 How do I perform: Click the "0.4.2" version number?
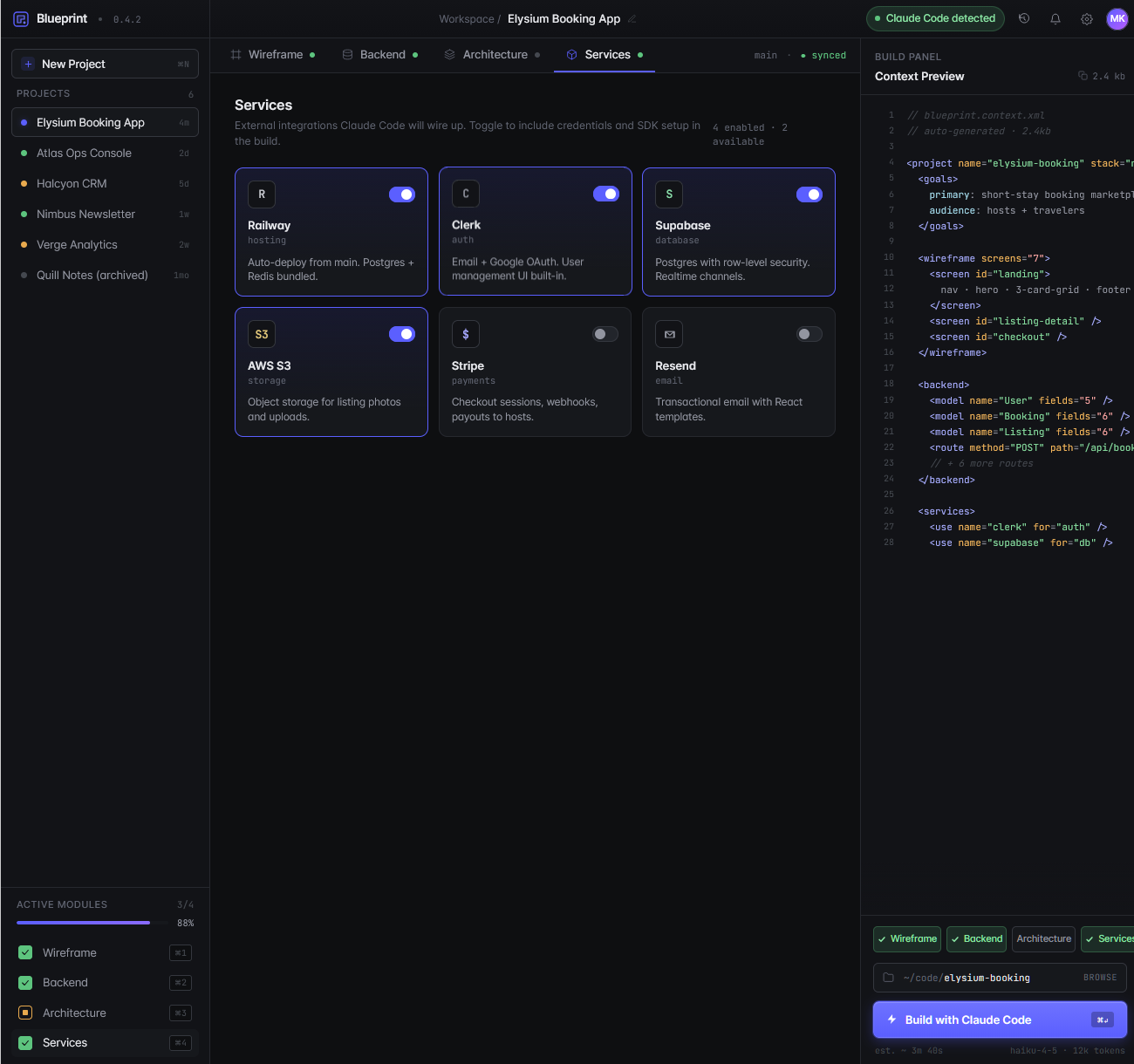click(x=127, y=19)
